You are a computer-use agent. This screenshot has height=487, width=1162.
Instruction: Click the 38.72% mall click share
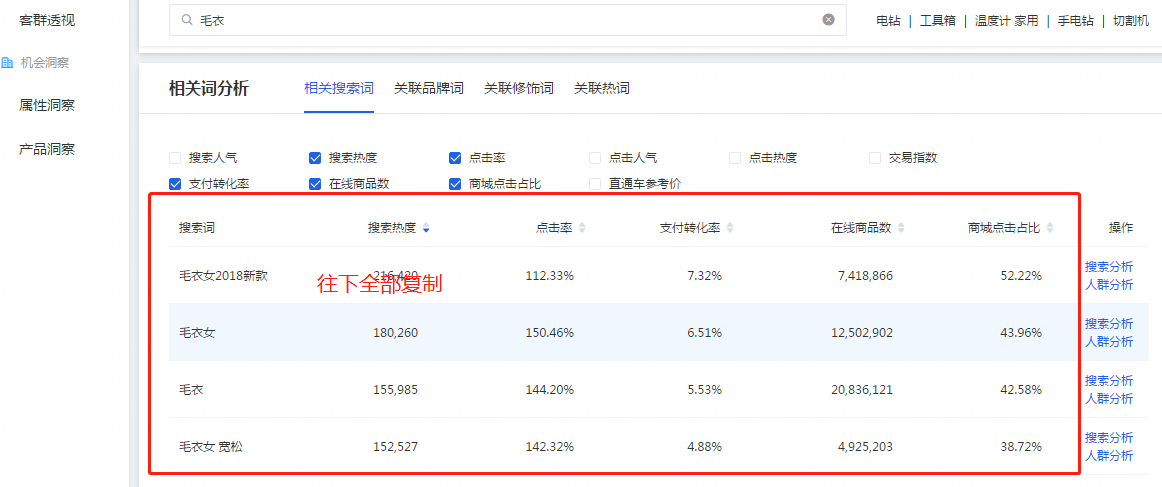(1021, 447)
